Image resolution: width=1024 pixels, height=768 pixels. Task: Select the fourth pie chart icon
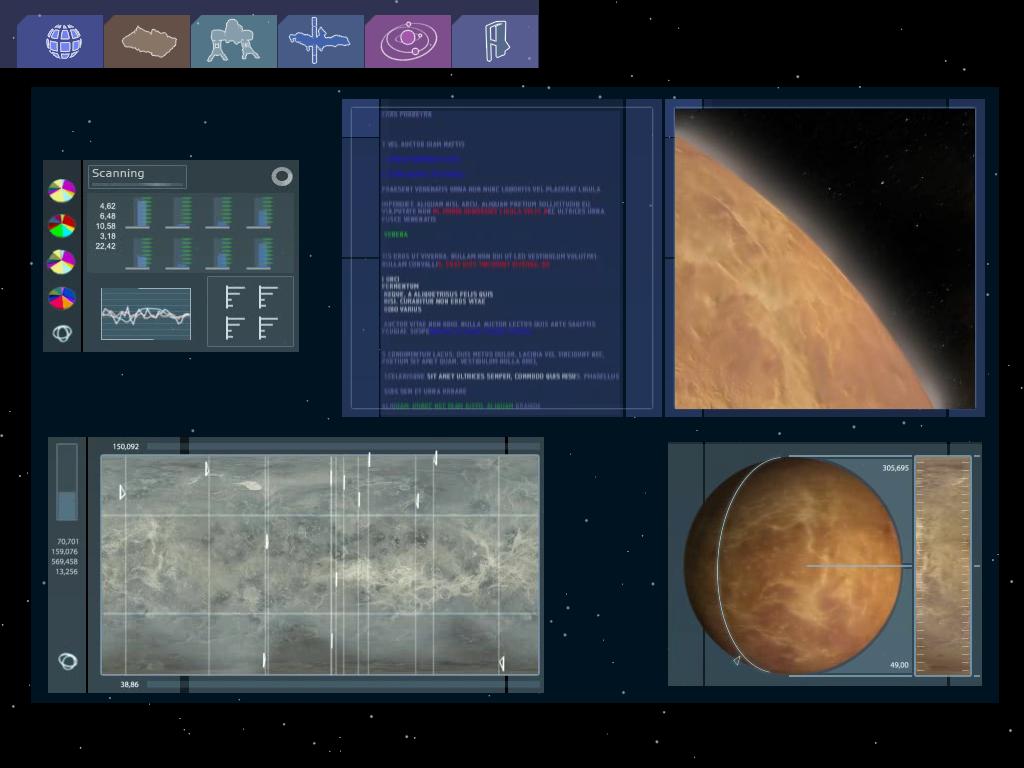[x=62, y=298]
